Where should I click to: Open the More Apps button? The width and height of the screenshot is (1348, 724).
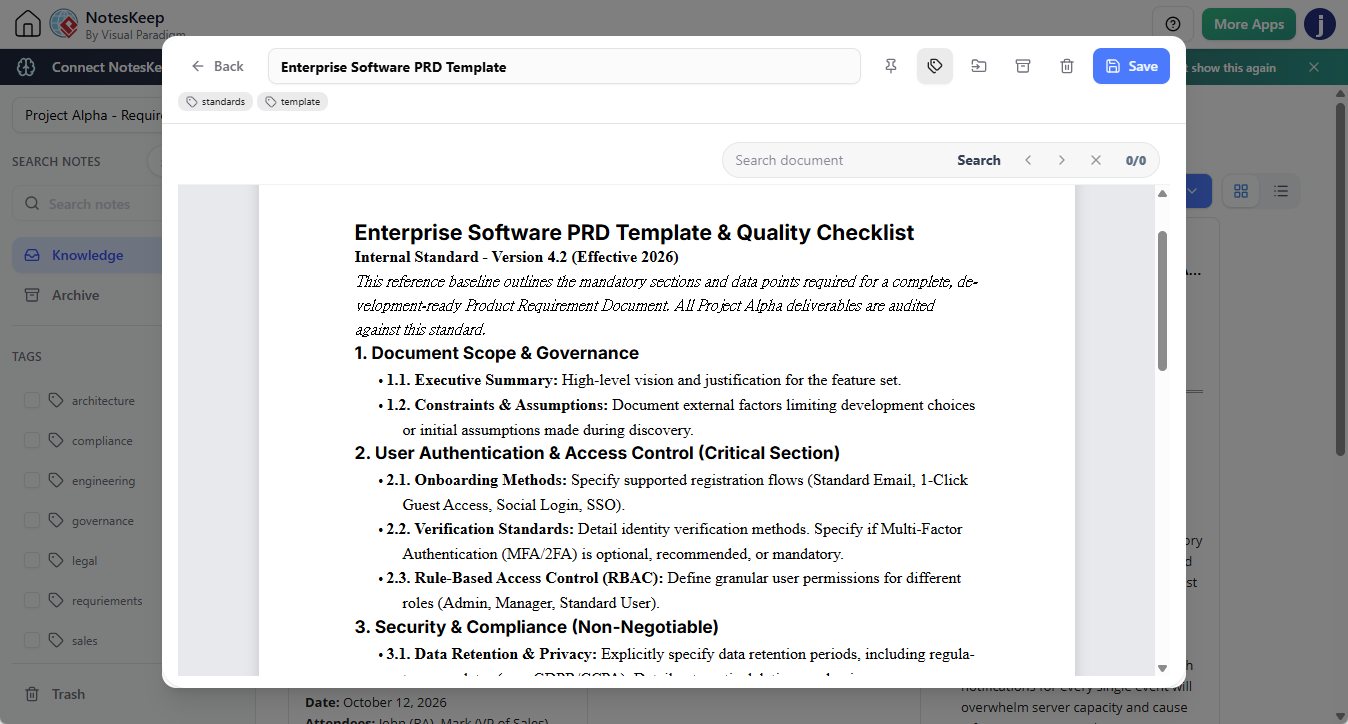coord(1249,24)
